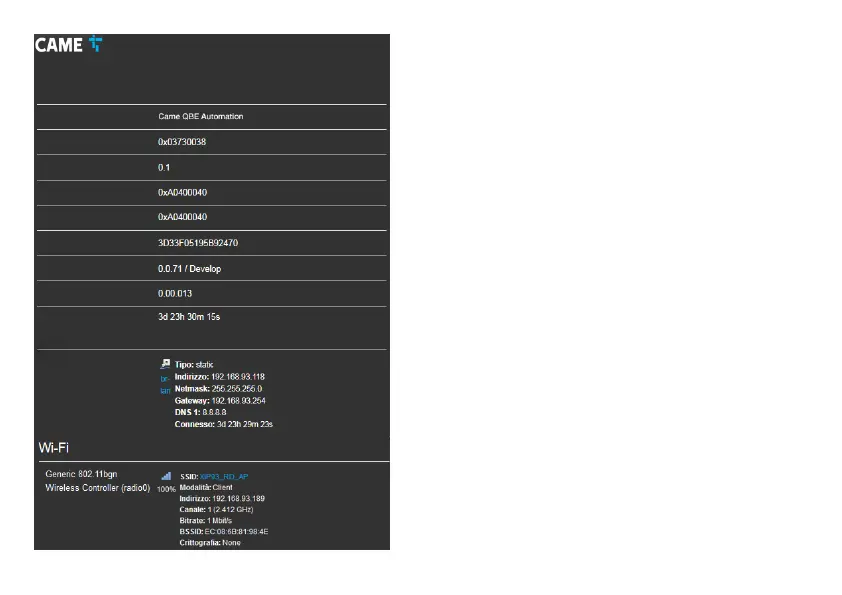
Task: Select the Connesso 3d 23h 29m 23s line
Action: [x=224, y=424]
